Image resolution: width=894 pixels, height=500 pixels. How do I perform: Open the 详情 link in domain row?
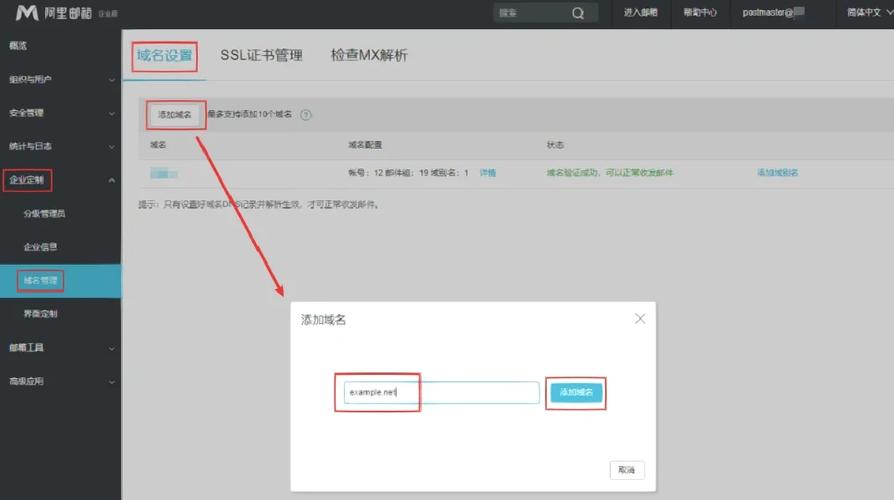pyautogui.click(x=487, y=173)
